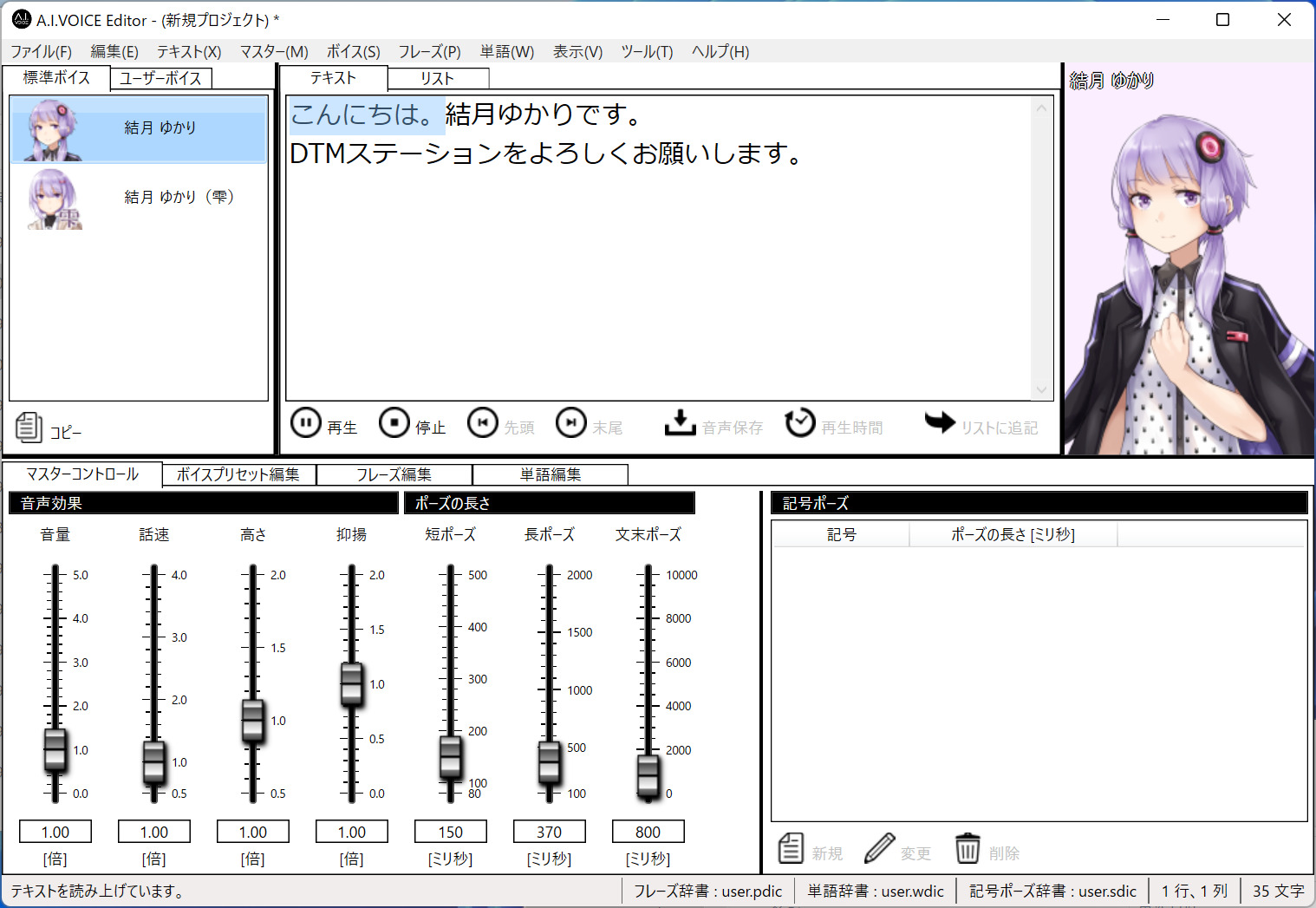Click the 抑揚 value field
Viewport: 1316px width, 908px height.
point(352,832)
